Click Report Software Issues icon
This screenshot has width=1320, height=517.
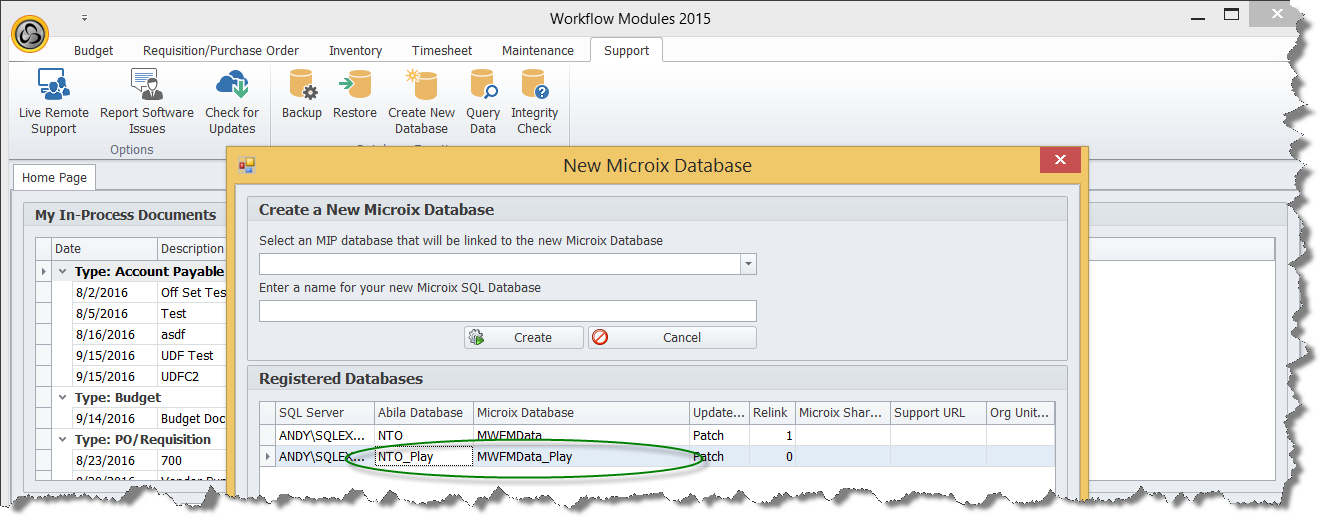147,102
